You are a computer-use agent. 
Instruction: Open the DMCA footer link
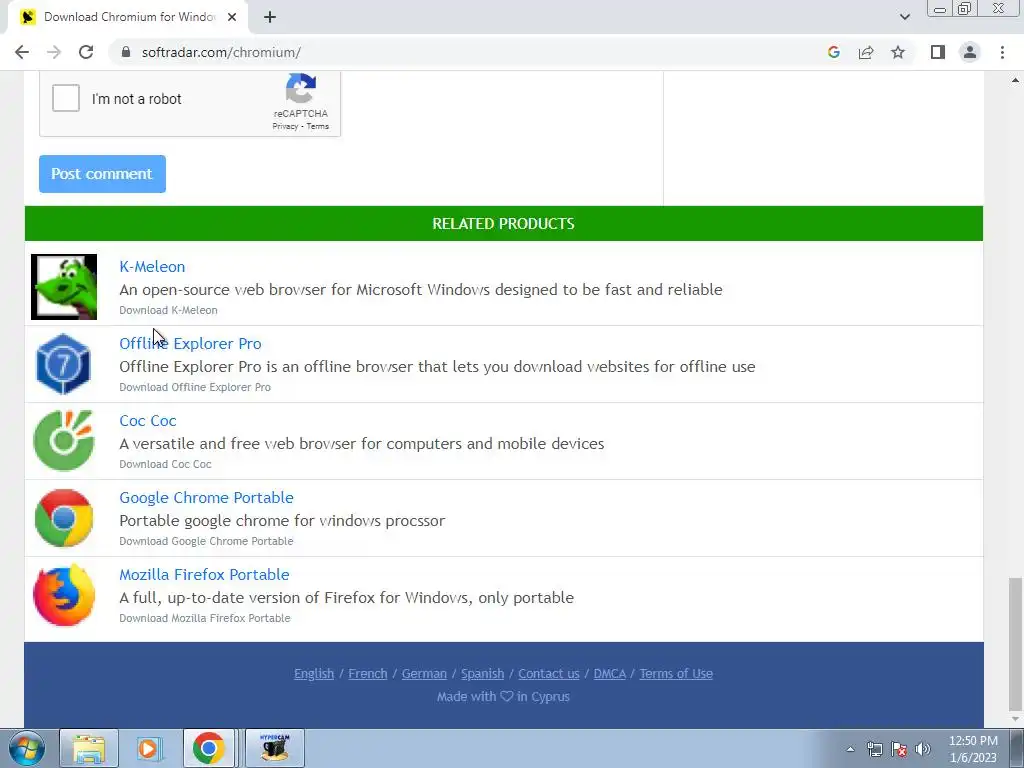coord(609,673)
